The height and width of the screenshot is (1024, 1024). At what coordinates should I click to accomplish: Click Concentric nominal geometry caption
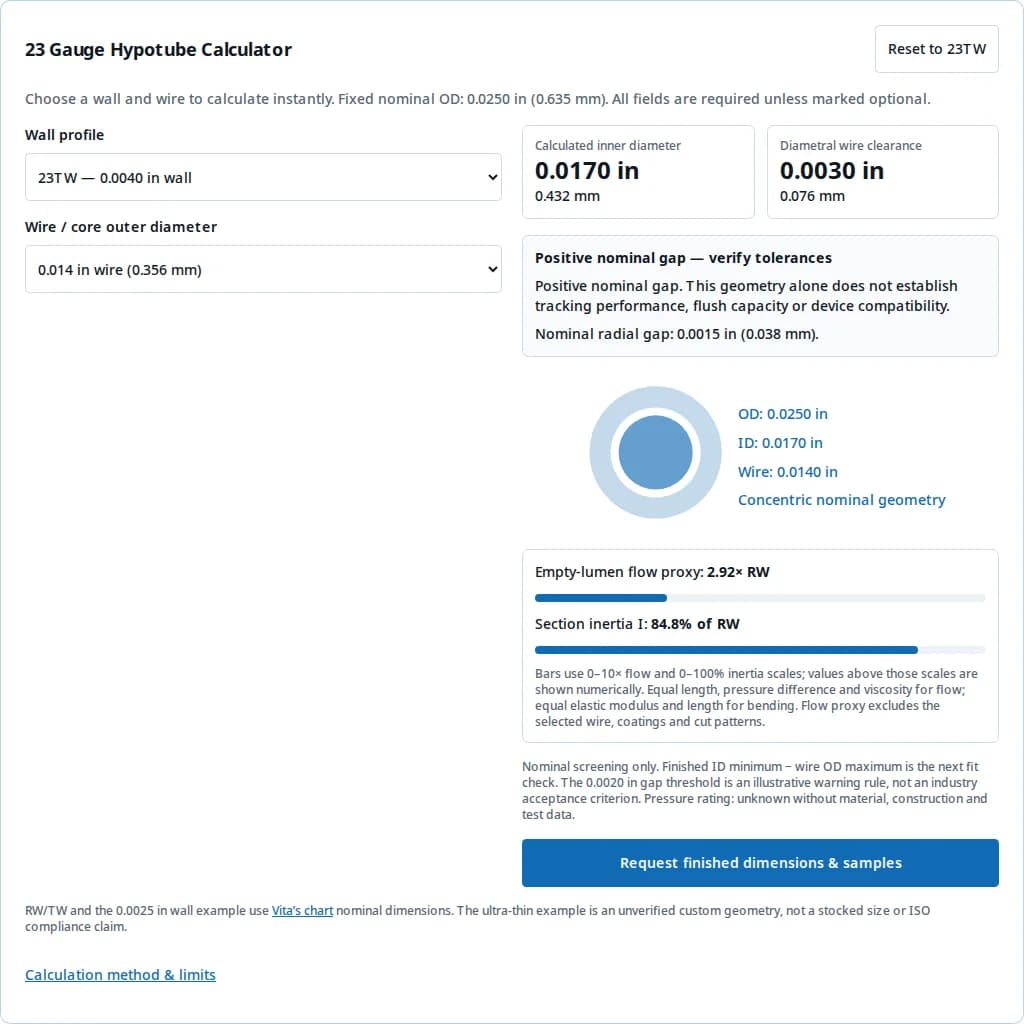(x=842, y=500)
